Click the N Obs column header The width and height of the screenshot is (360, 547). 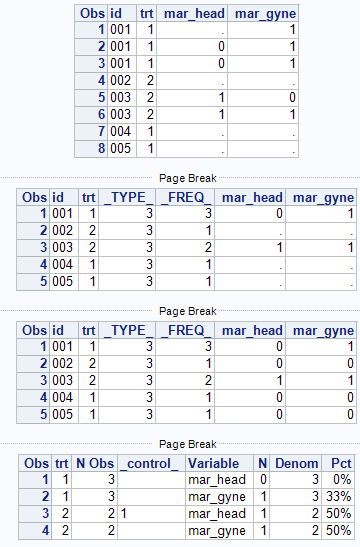(x=95, y=464)
